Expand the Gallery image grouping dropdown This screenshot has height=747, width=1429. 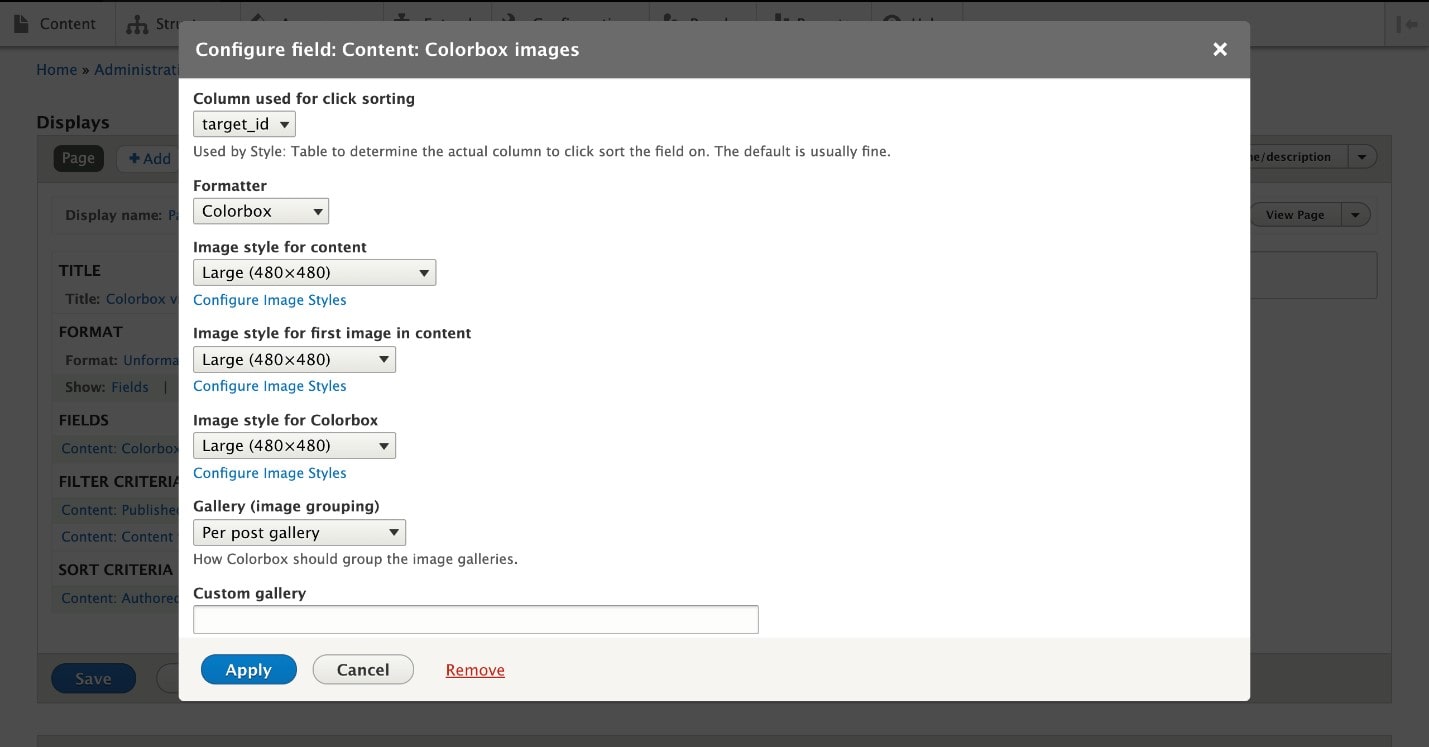(299, 533)
